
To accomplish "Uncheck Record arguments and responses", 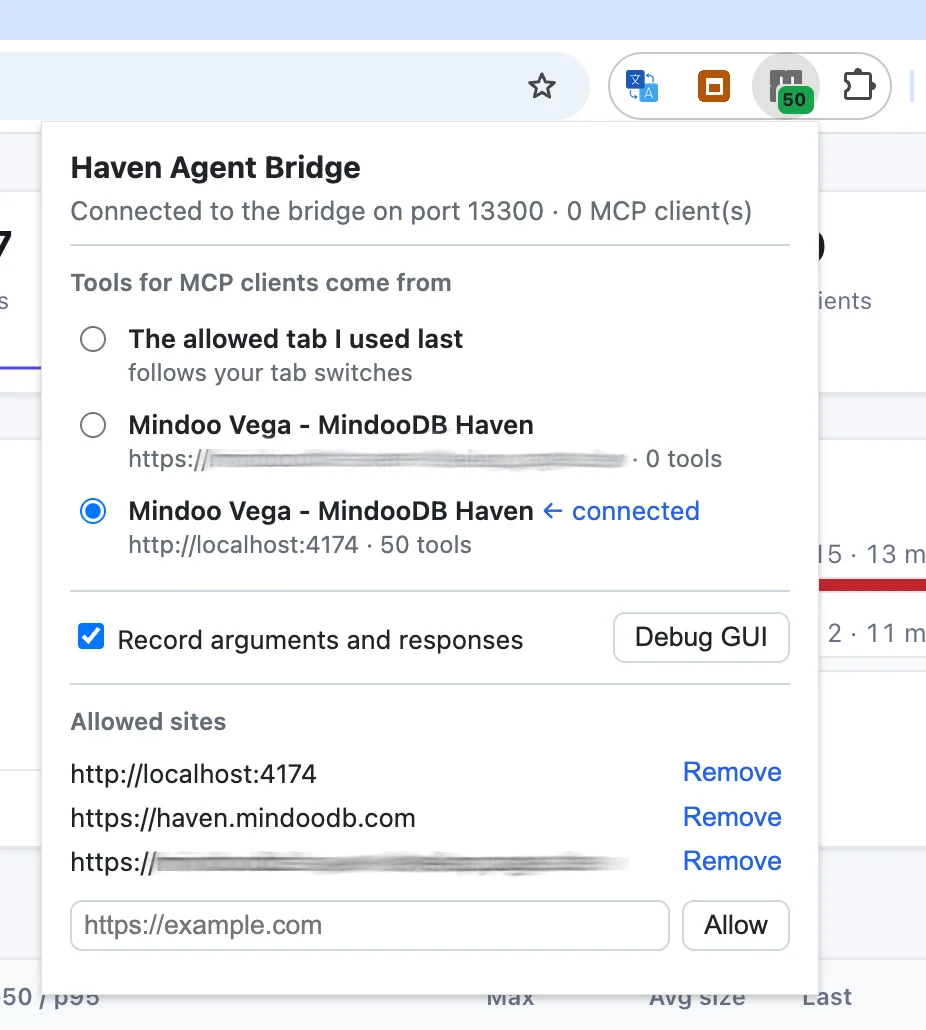I will pyautogui.click(x=91, y=637).
